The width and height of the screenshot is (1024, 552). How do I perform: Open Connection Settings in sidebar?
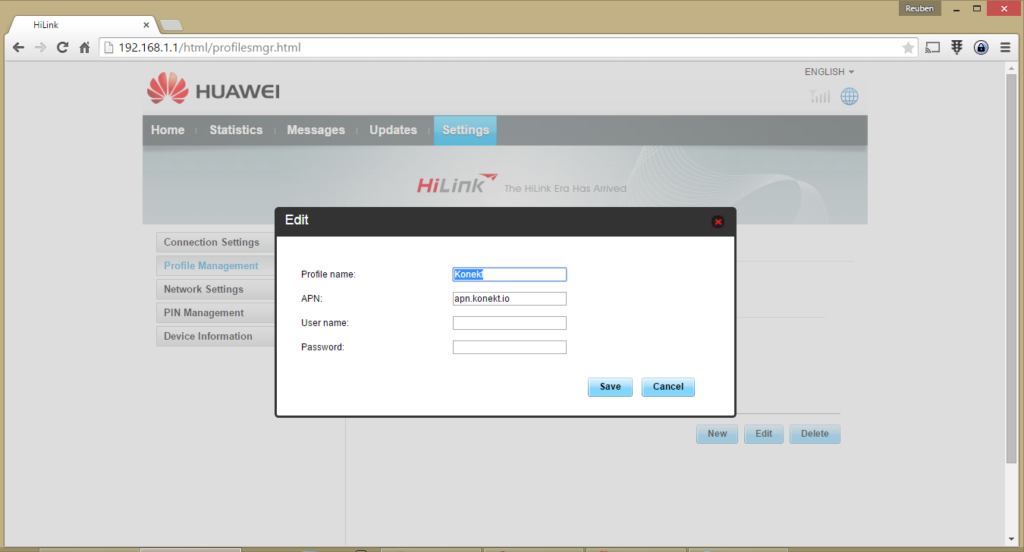(216, 242)
